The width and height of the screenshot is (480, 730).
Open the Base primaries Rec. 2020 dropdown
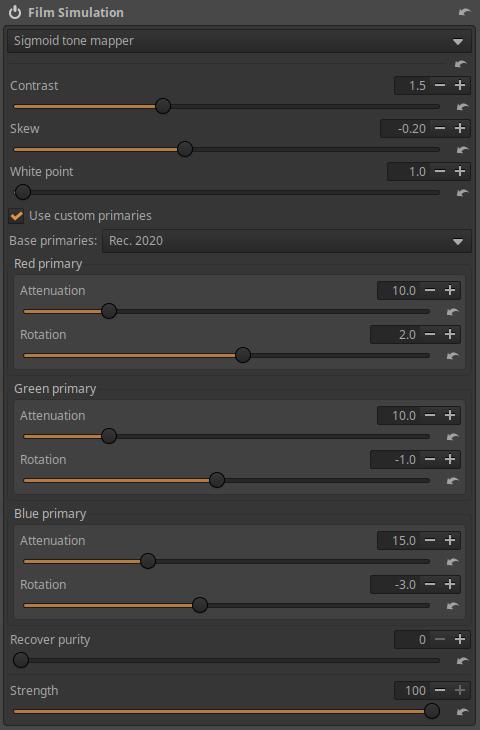[287, 241]
